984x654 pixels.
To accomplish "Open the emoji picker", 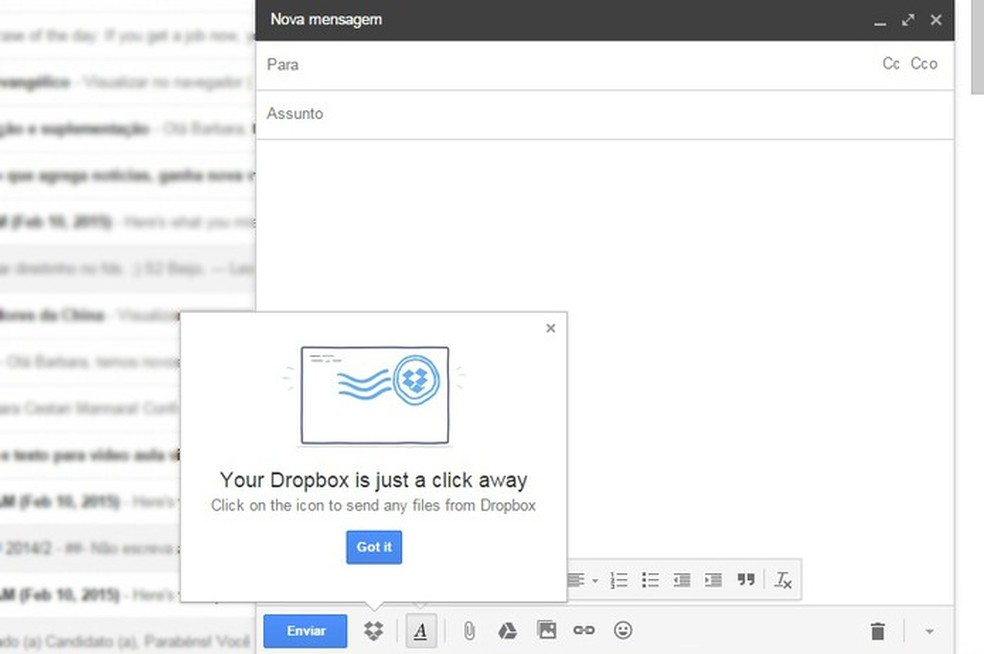I will [623, 630].
